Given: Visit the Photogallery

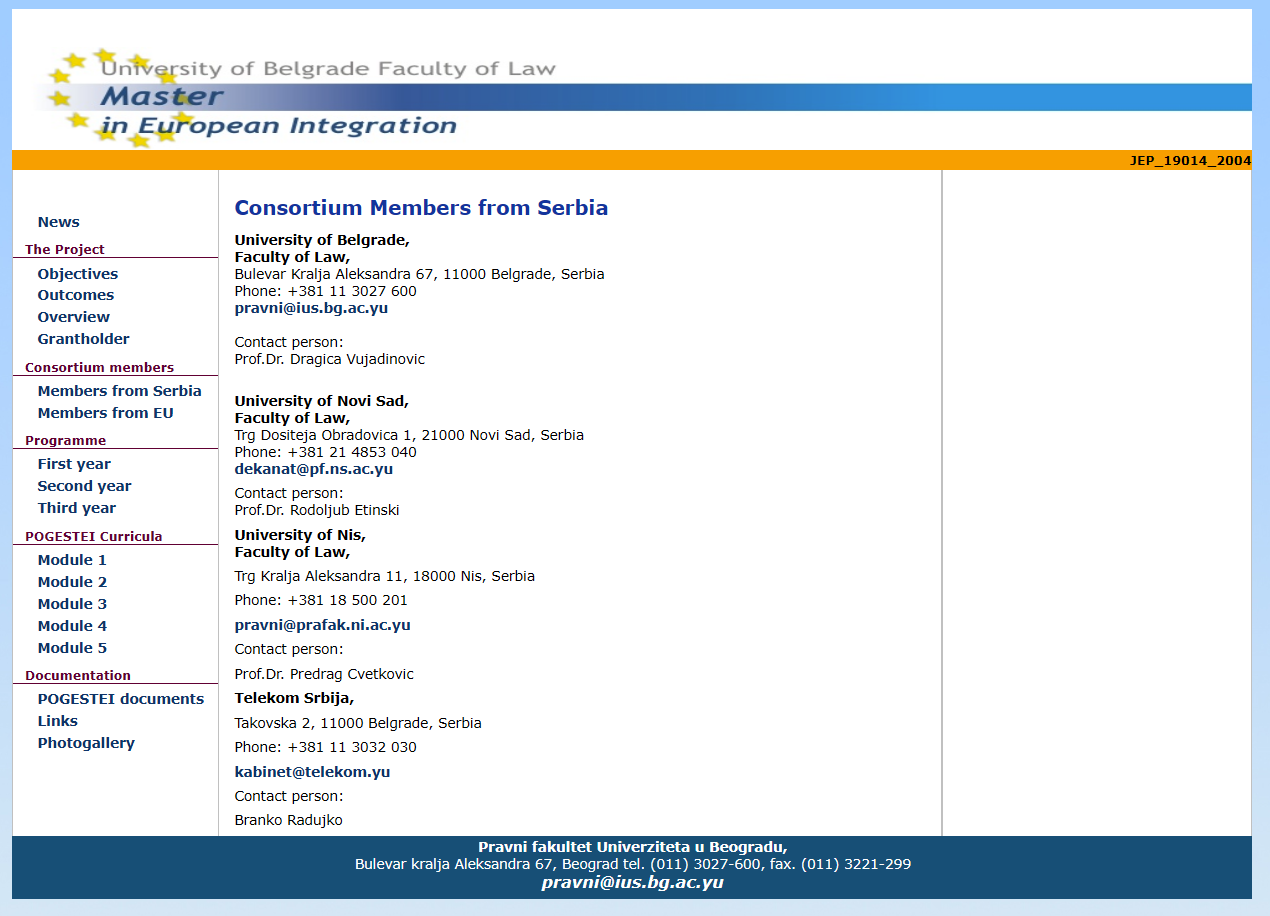Looking at the screenshot, I should click(x=86, y=743).
